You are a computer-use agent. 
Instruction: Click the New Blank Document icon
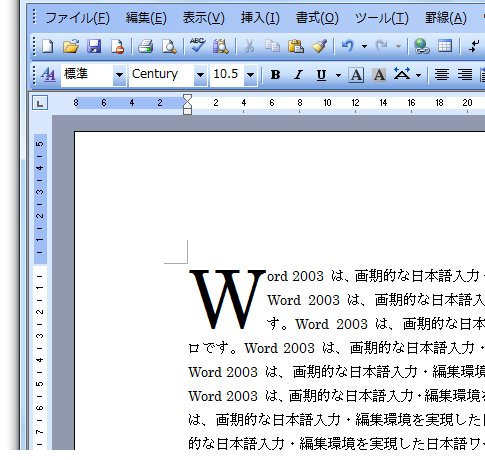[48, 46]
